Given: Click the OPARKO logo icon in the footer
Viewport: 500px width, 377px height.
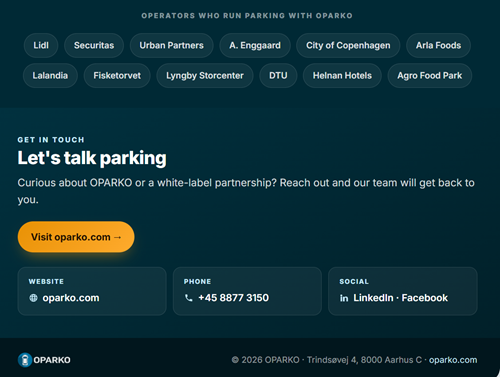Looking at the screenshot, I should (25, 360).
